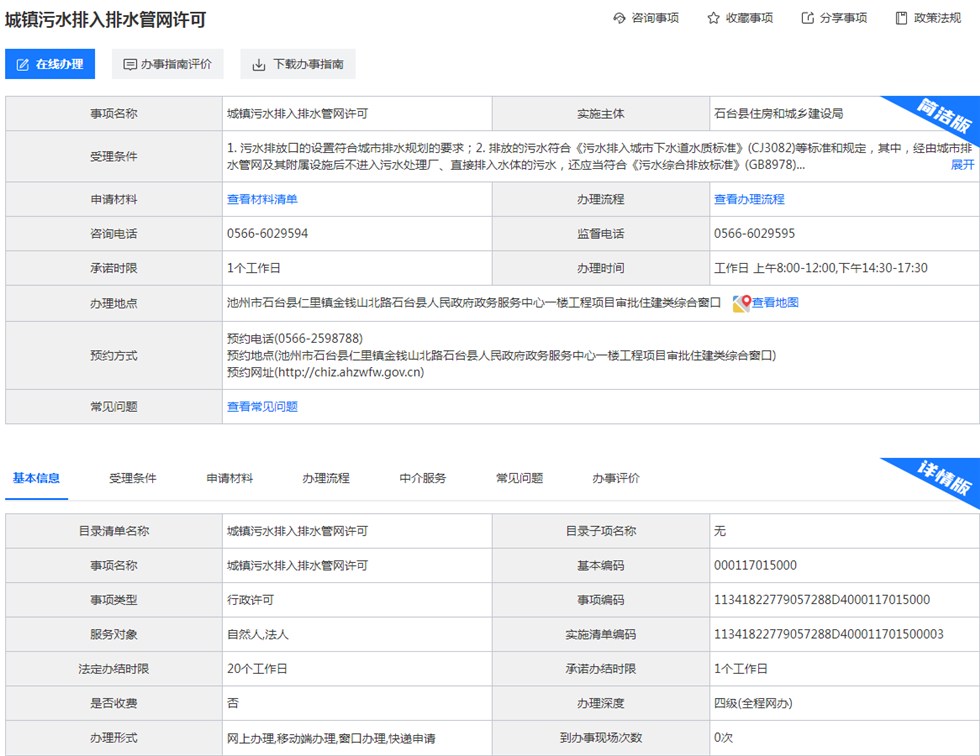The width and height of the screenshot is (980, 756).
Task: Click the 政策法规 document icon
Action: point(901,18)
